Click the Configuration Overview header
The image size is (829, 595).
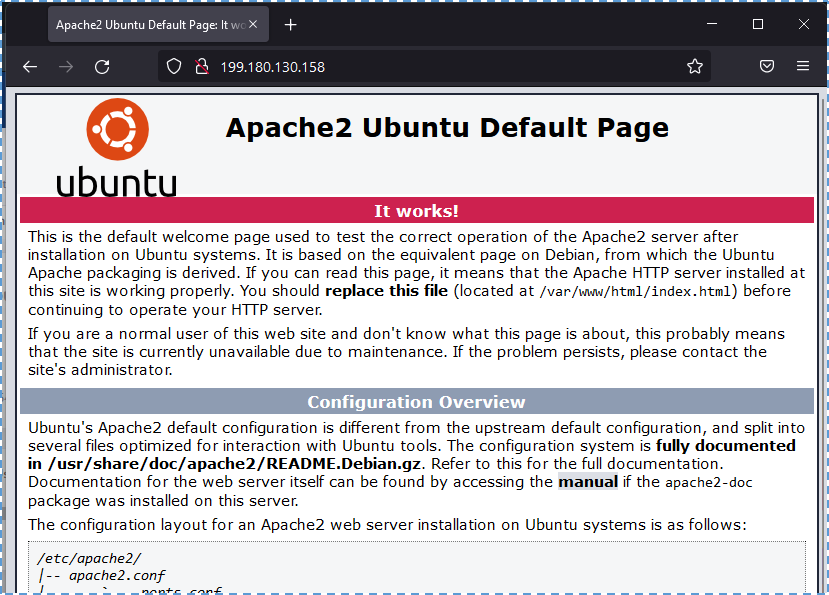(417, 401)
